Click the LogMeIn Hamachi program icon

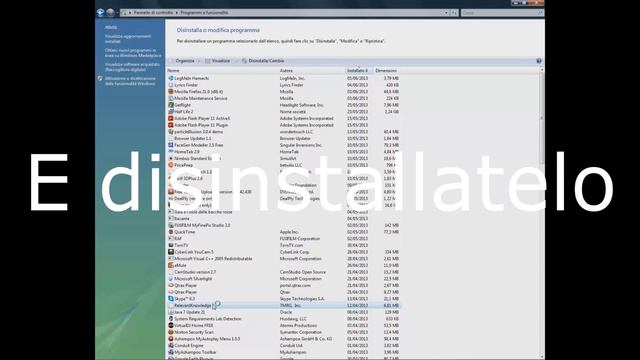(171, 78)
